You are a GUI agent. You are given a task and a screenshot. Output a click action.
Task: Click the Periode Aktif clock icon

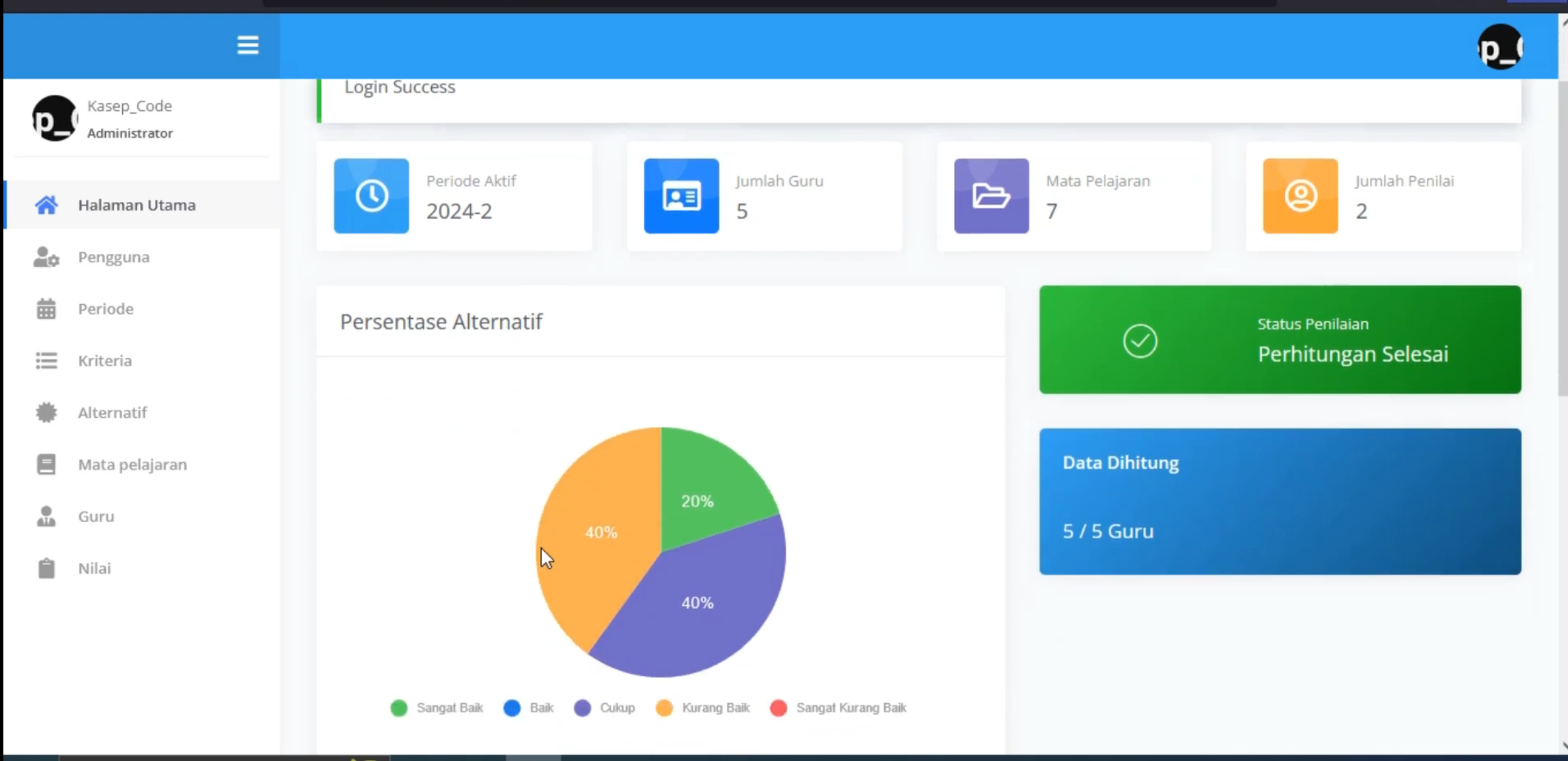[371, 196]
